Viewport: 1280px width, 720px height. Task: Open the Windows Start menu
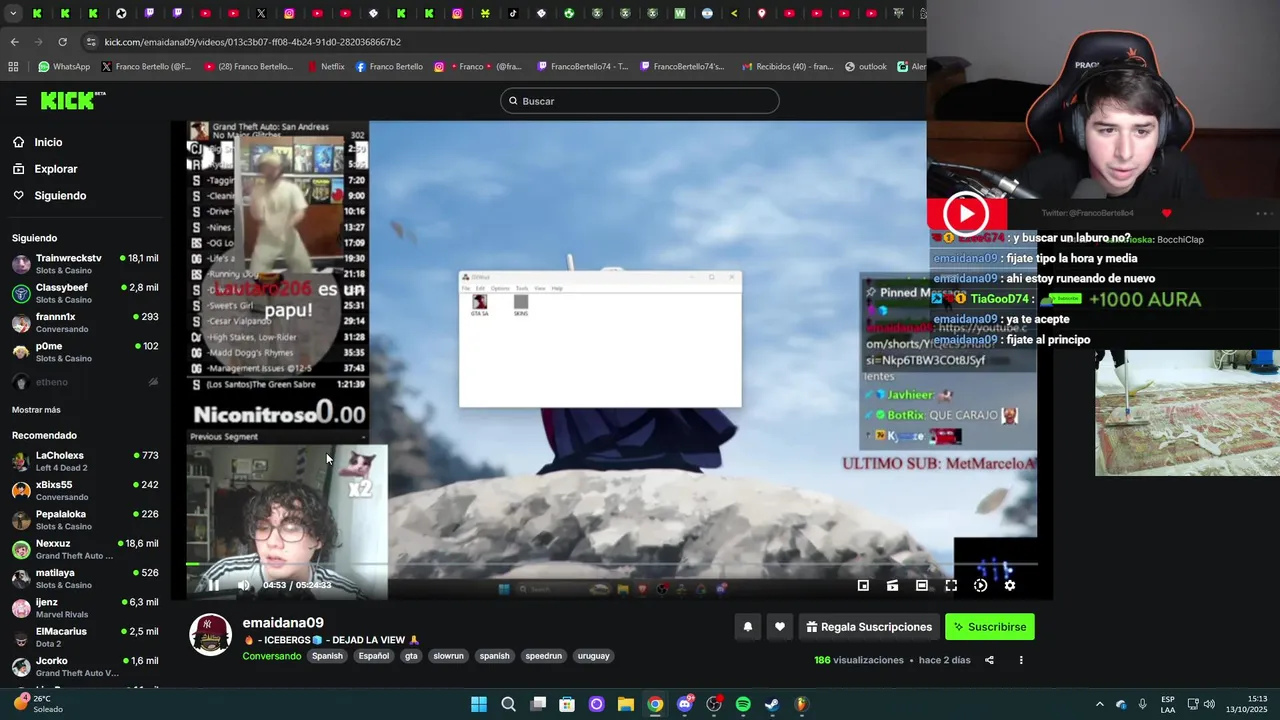[x=479, y=704]
